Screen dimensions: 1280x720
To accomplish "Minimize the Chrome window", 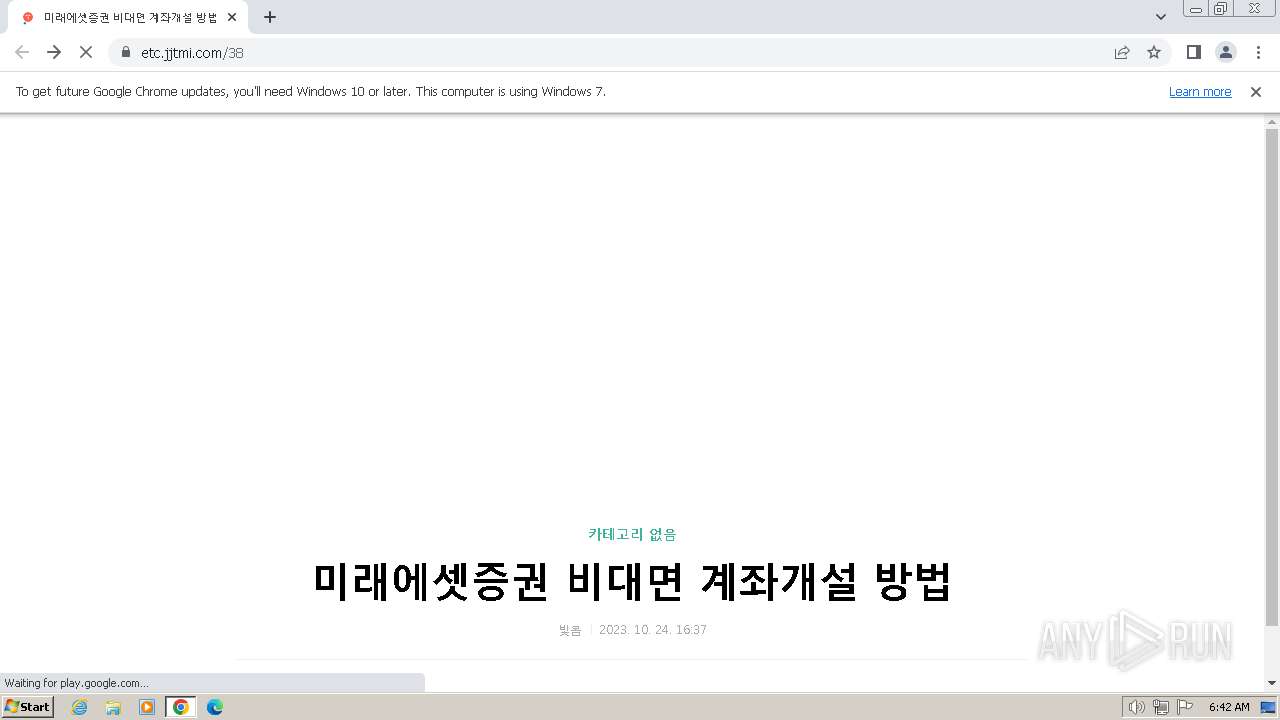I will [1195, 9].
